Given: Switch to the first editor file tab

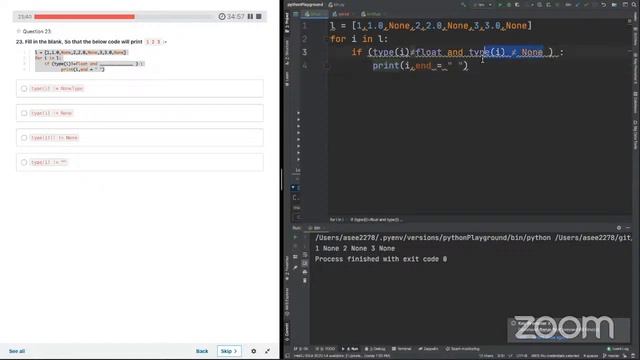Looking at the screenshot, I should 314,14.
